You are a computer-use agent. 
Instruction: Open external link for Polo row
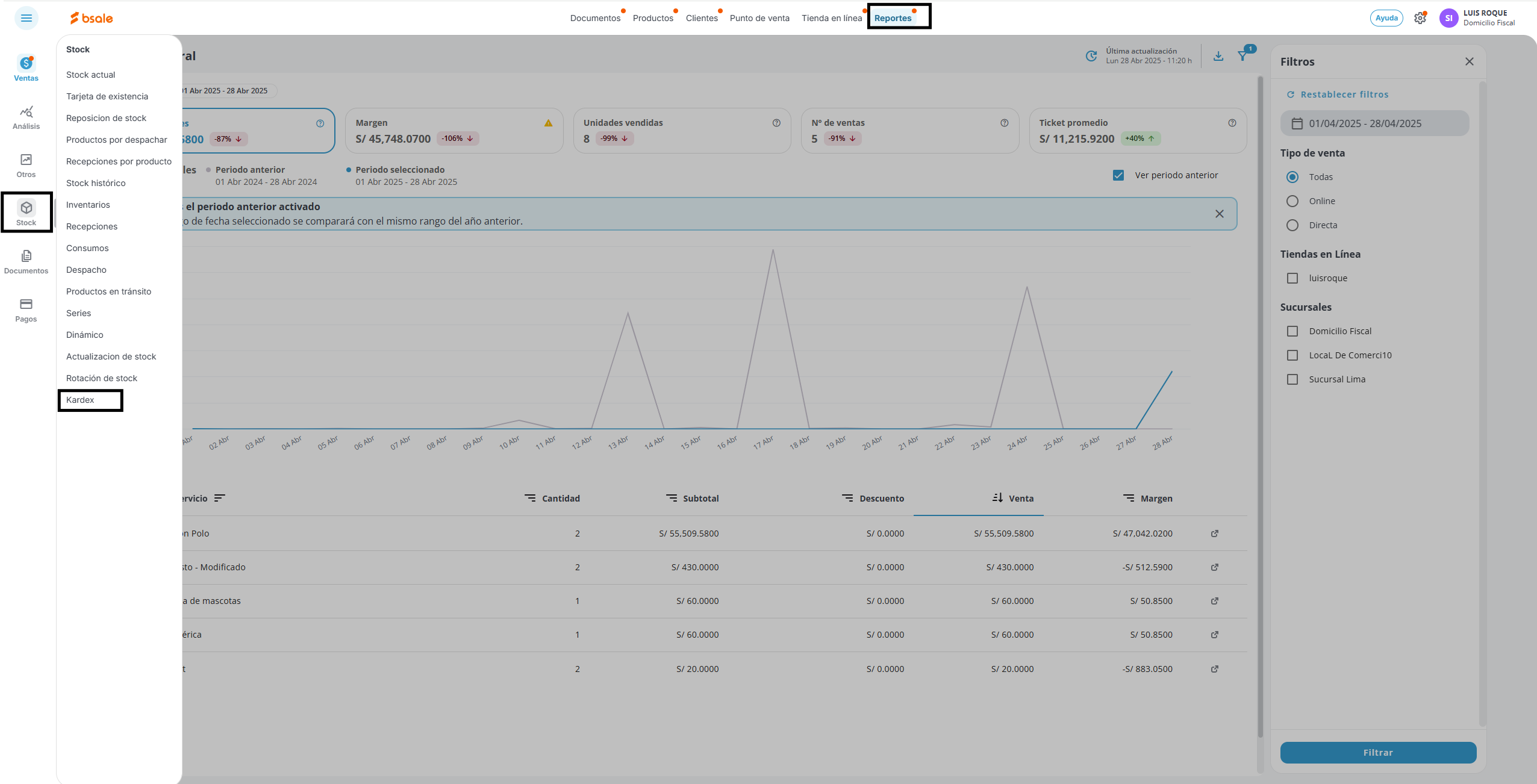(x=1215, y=534)
